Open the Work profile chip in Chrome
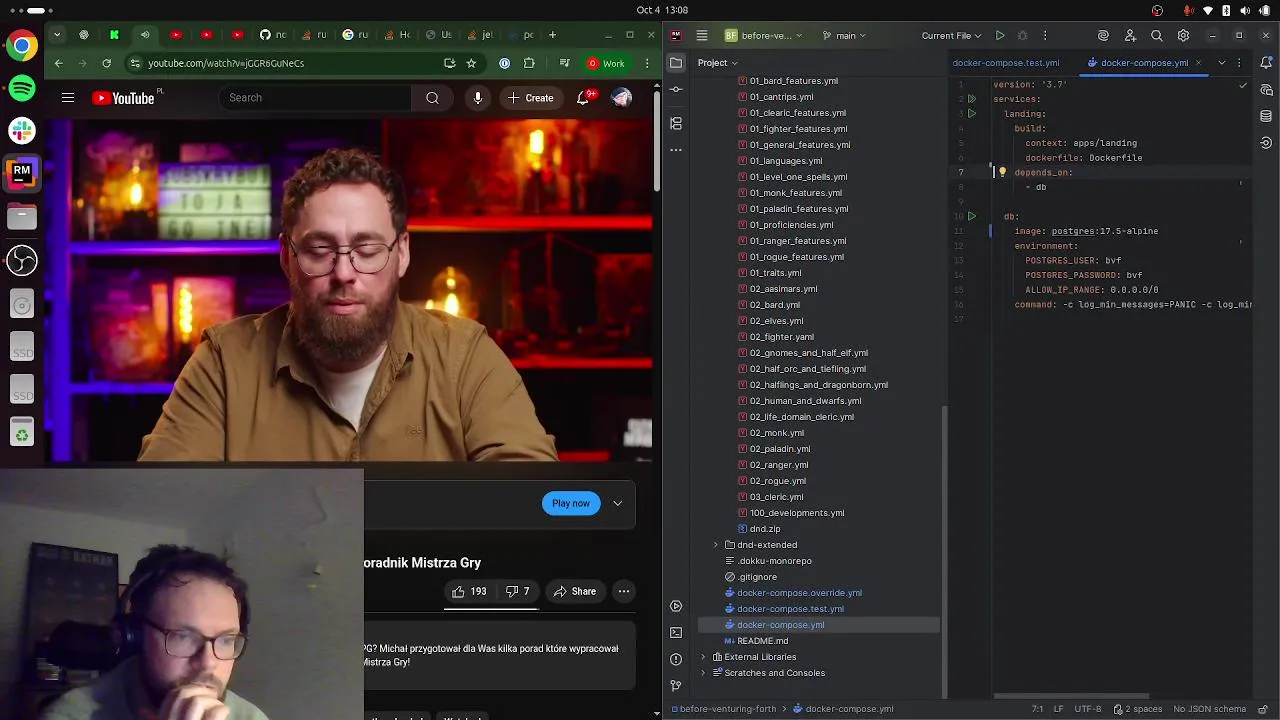The height and width of the screenshot is (720, 1280). [x=606, y=63]
